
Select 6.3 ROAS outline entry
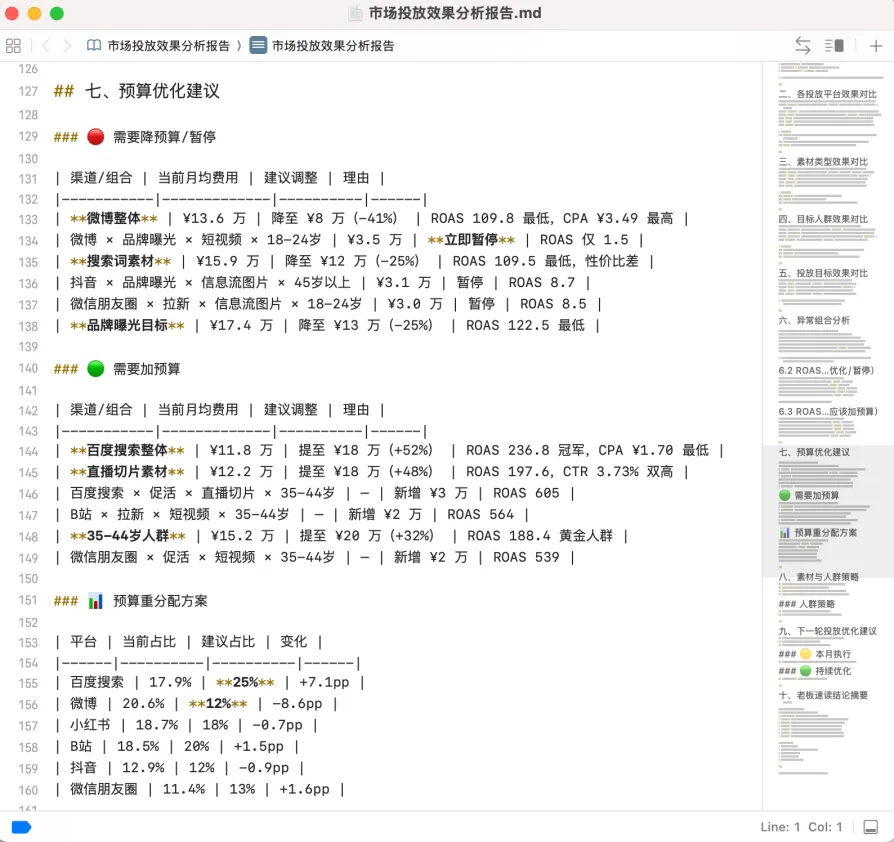coord(828,412)
